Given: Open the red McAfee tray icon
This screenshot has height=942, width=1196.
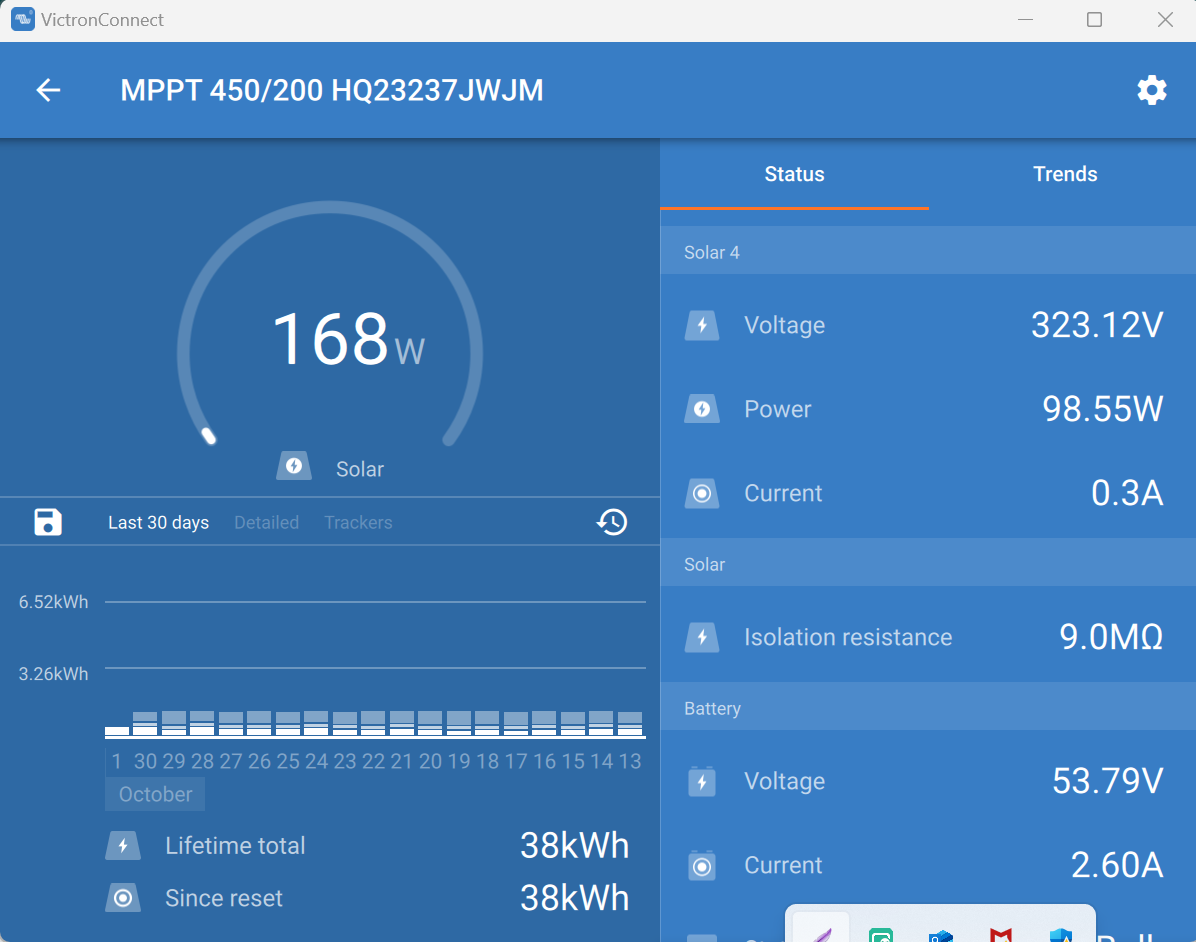Looking at the screenshot, I should click(1001, 934).
